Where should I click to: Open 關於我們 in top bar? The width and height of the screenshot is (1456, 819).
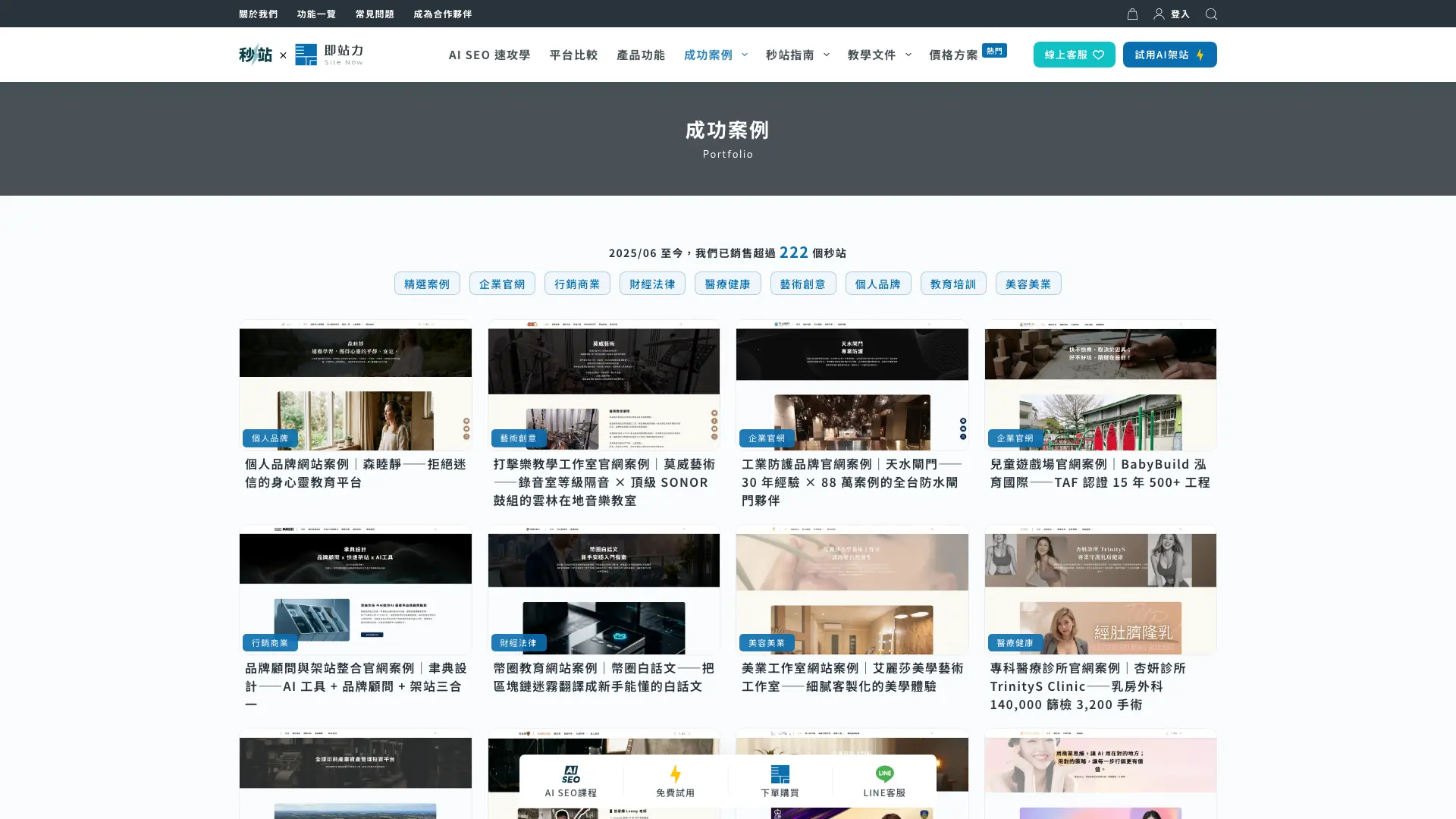click(258, 14)
